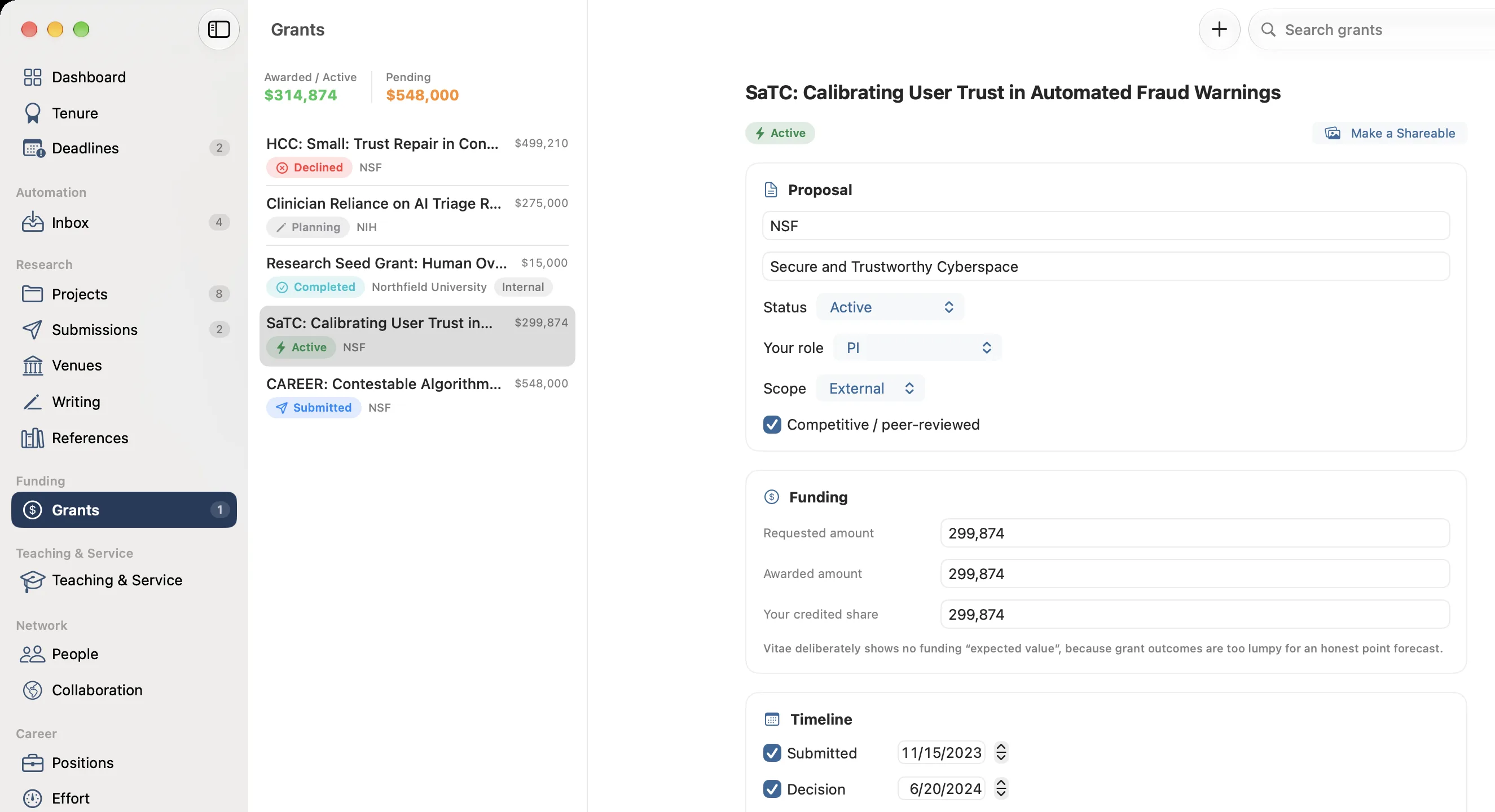Click the plus icon to add grant
The image size is (1495, 812).
click(x=1219, y=29)
